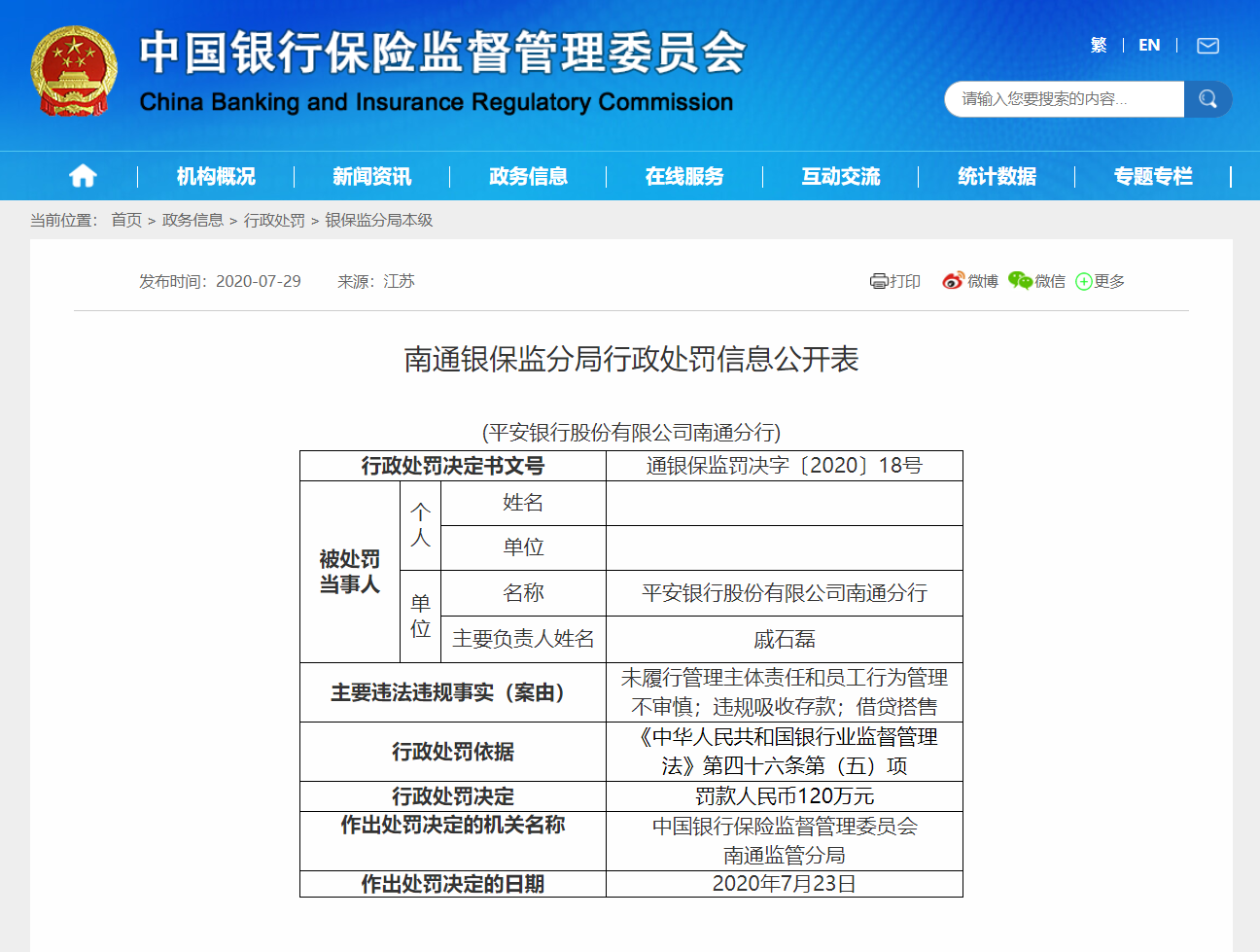Click the mail envelope icon

point(1207,46)
